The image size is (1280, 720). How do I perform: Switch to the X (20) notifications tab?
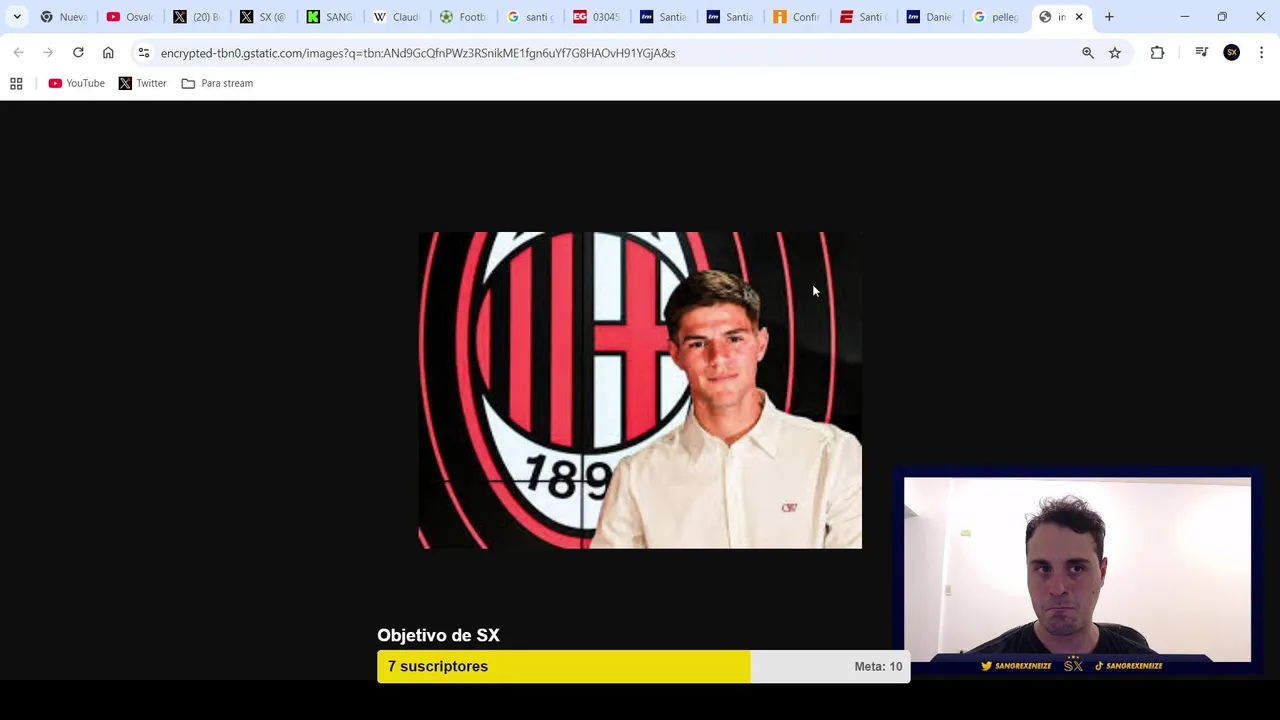click(198, 17)
